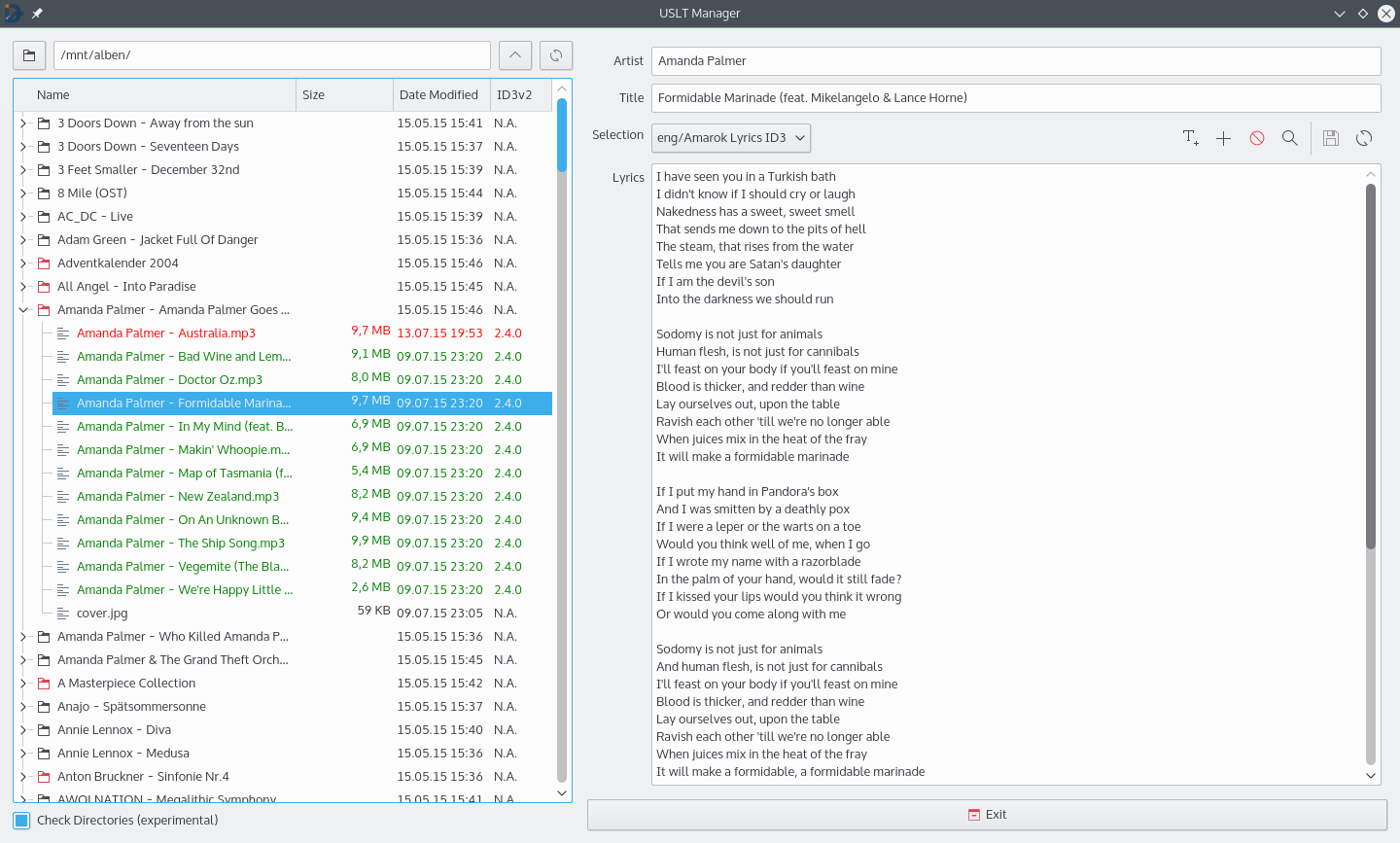Click the add text lyrics icon
This screenshot has height=843, width=1400.
tap(1191, 138)
